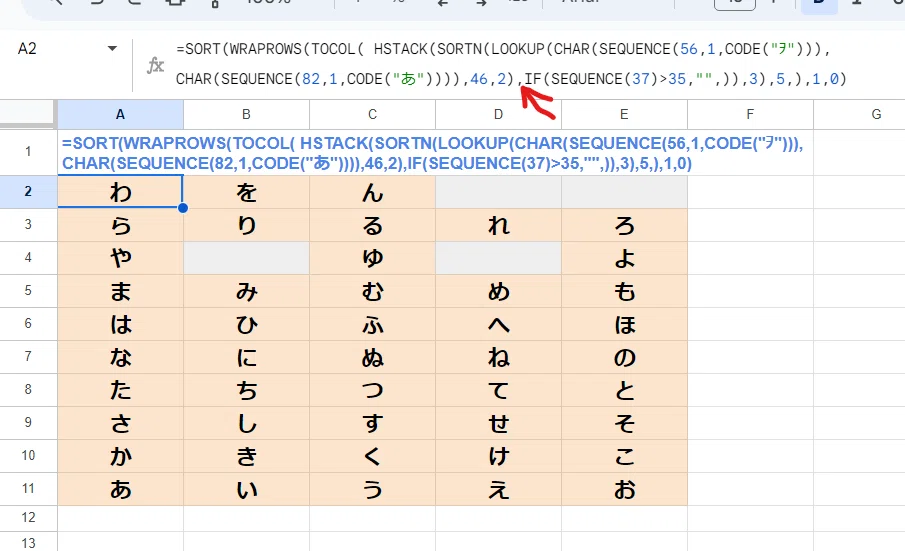Click the fx function icon

click(155, 65)
